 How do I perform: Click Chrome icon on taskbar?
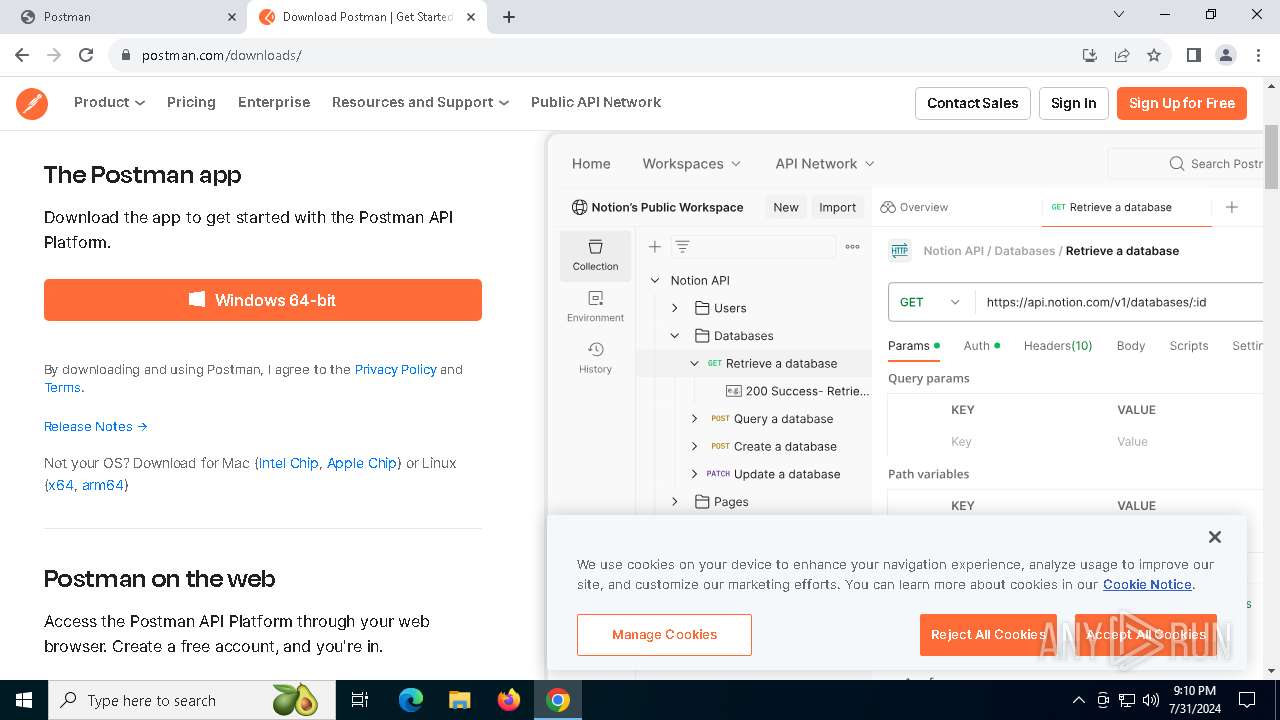pos(558,700)
